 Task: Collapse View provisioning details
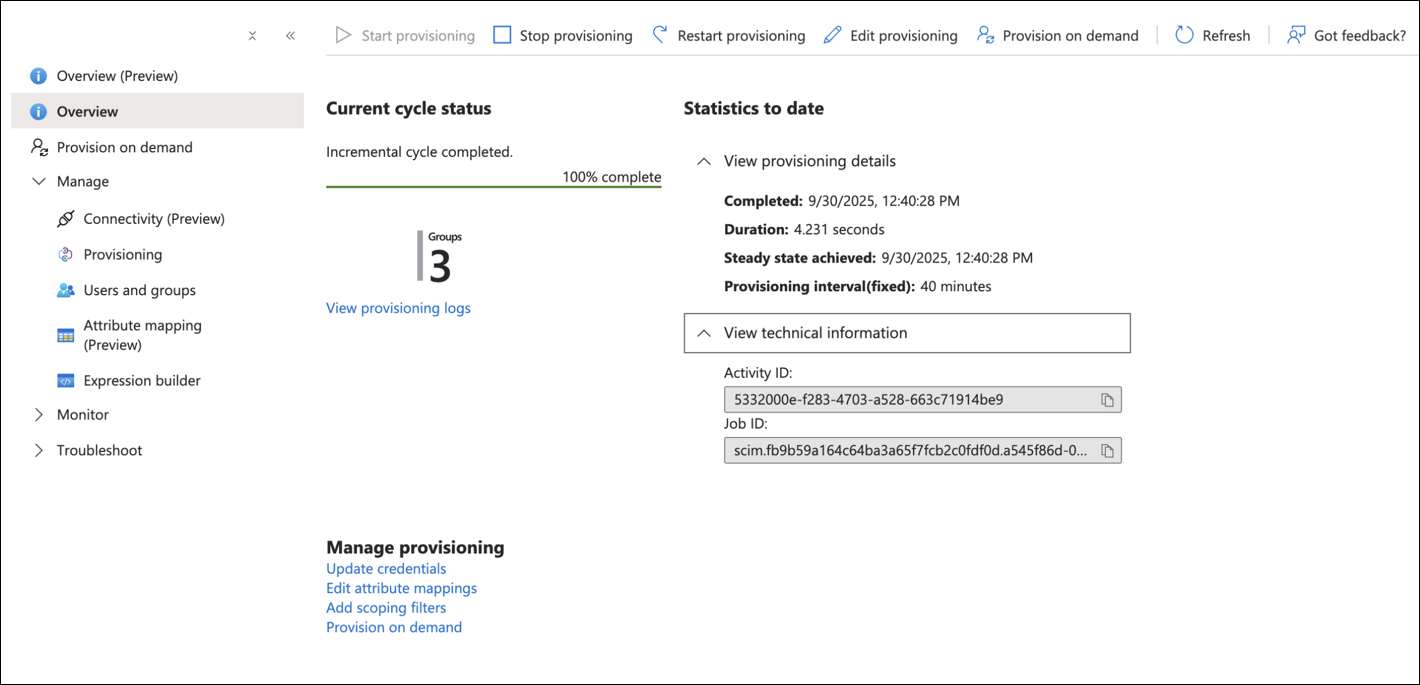(x=704, y=161)
